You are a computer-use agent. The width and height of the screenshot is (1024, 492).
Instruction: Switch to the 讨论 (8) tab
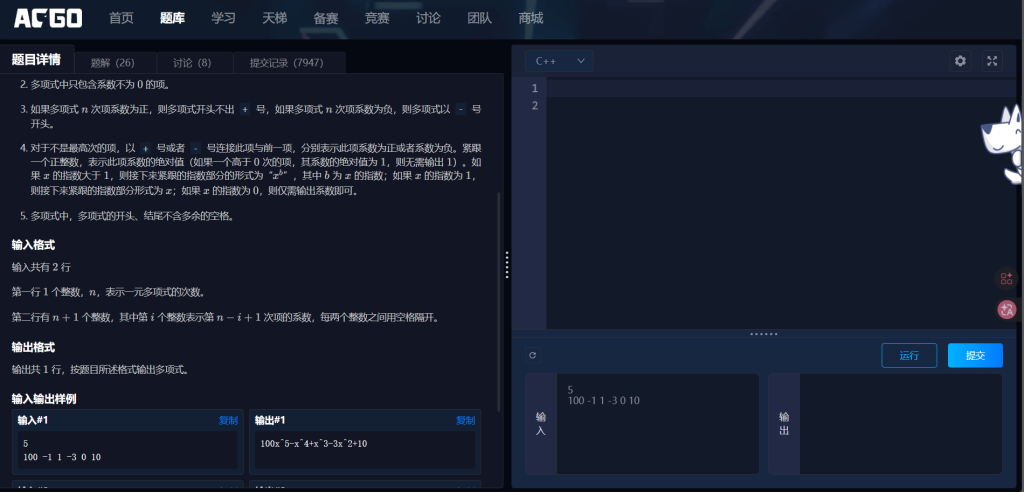[x=191, y=63]
